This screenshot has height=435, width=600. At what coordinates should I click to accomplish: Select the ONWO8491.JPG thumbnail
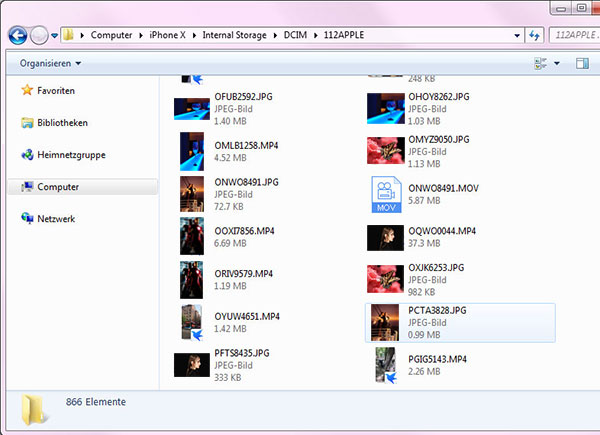point(192,194)
